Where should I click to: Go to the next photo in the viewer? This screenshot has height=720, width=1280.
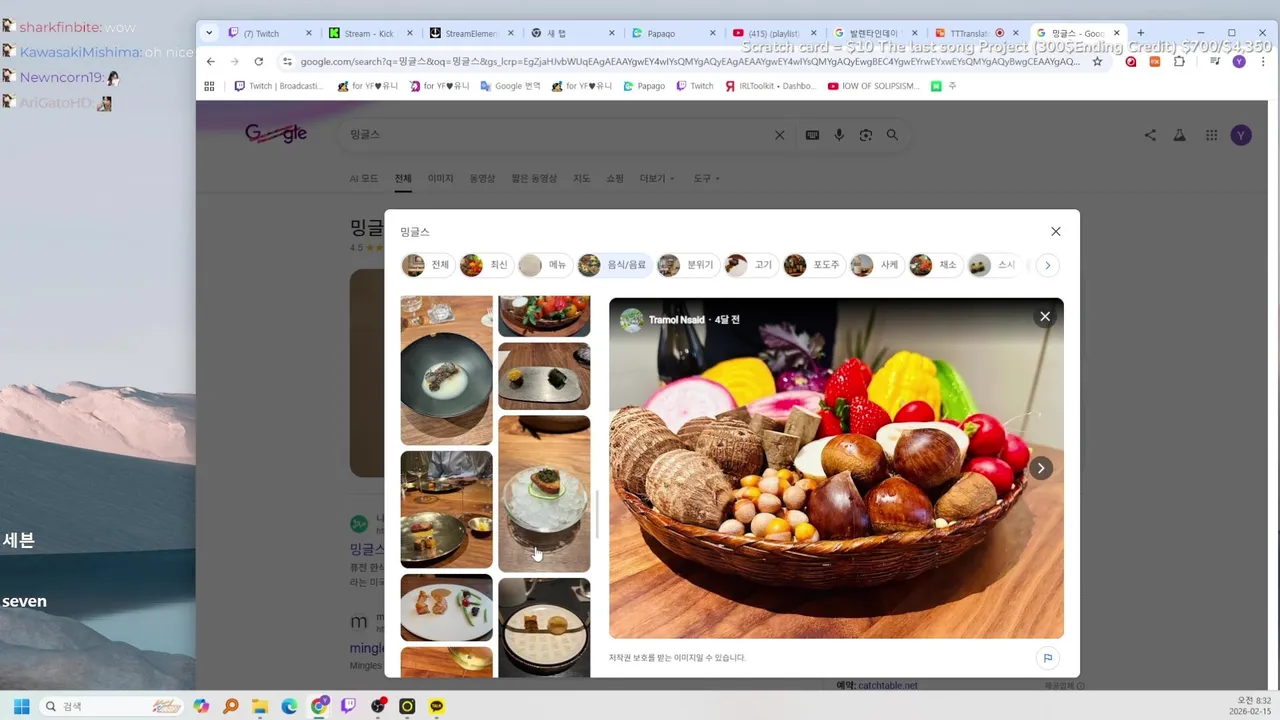[x=1041, y=468]
